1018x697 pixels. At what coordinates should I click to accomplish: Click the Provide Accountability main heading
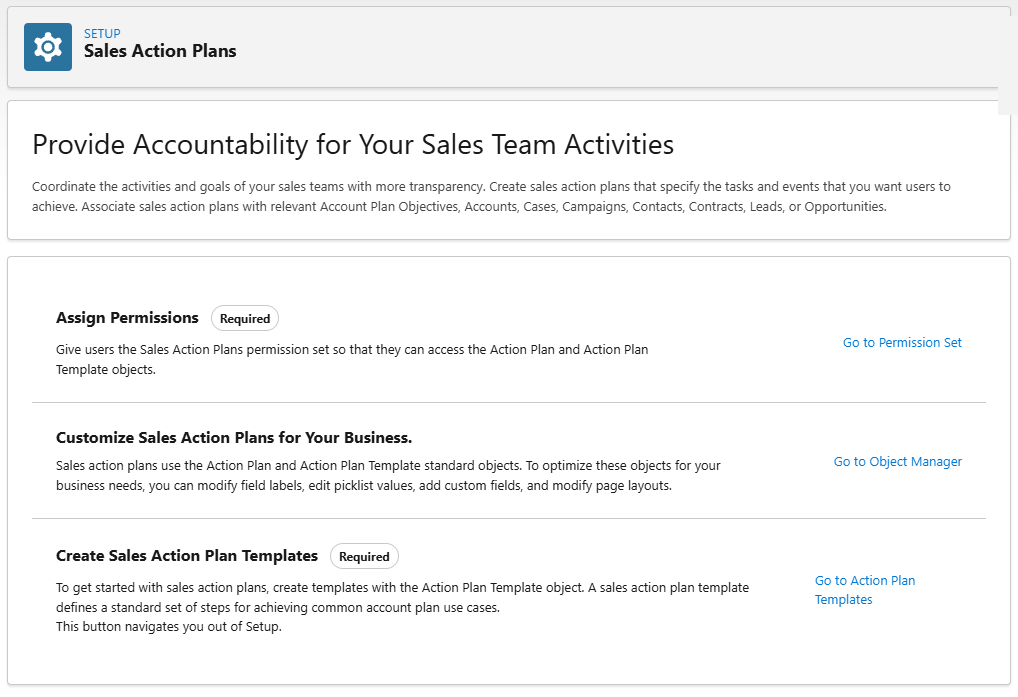click(353, 145)
